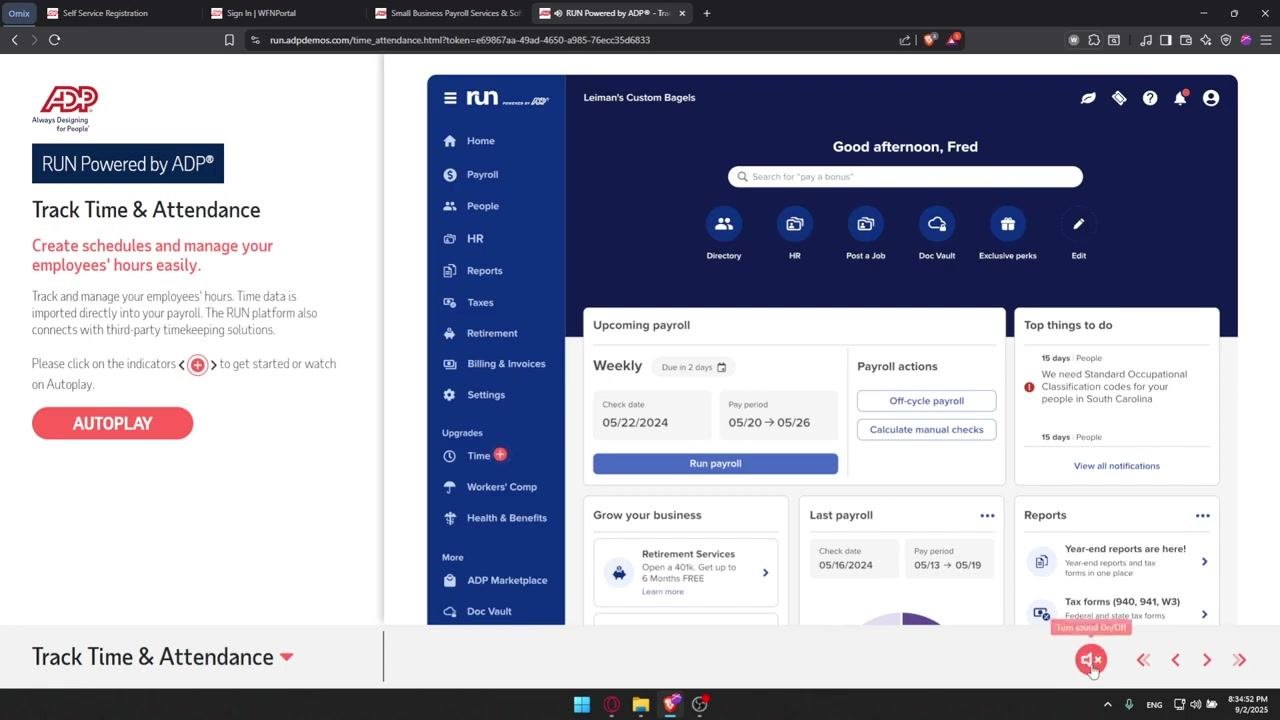The height and width of the screenshot is (720, 1280).
Task: Open Reports card three-dot menu
Action: [1202, 516]
